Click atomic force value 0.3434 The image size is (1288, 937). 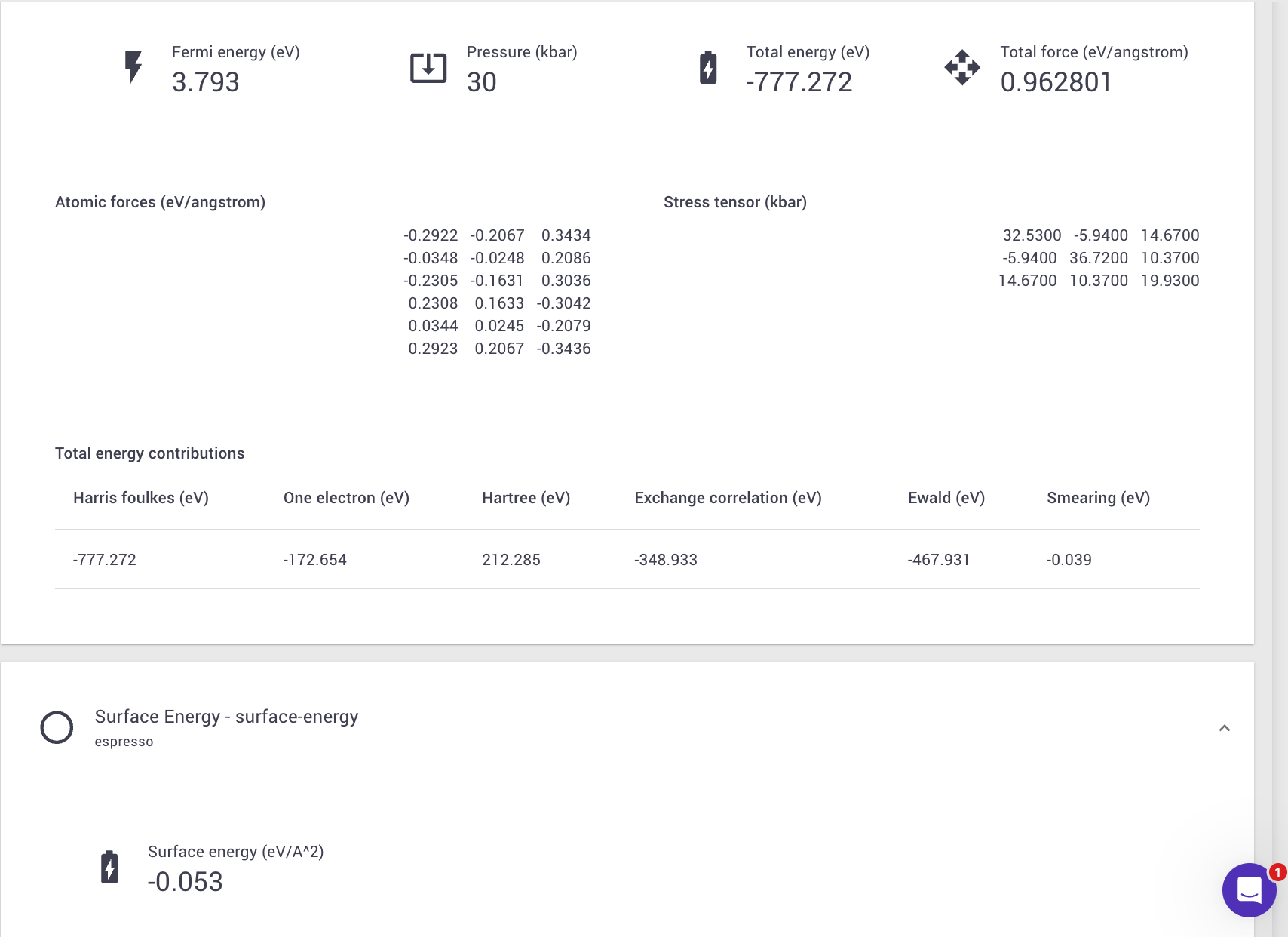point(566,235)
